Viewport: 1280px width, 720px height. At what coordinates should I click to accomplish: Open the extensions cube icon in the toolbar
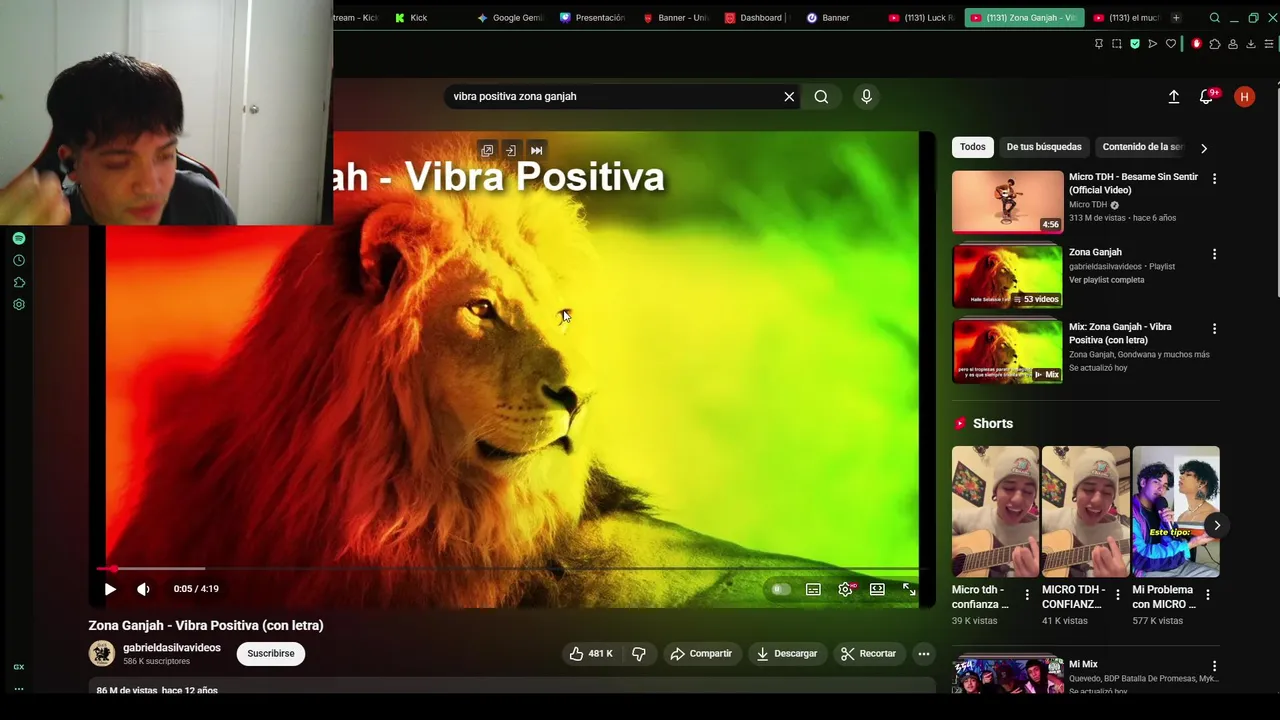coord(1215,44)
